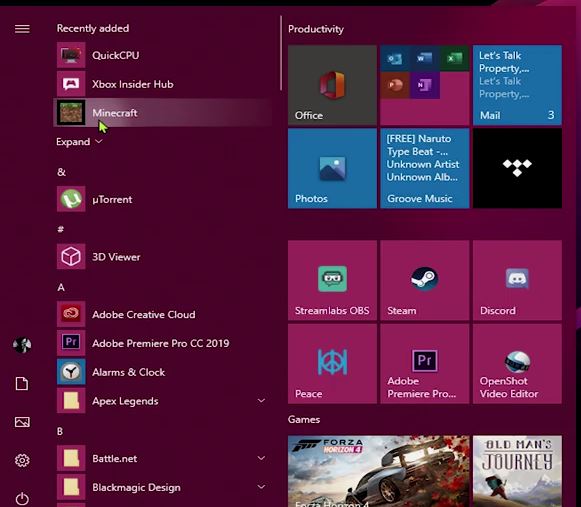The image size is (581, 507).
Task: Expand the Recently added list
Action: coord(79,142)
